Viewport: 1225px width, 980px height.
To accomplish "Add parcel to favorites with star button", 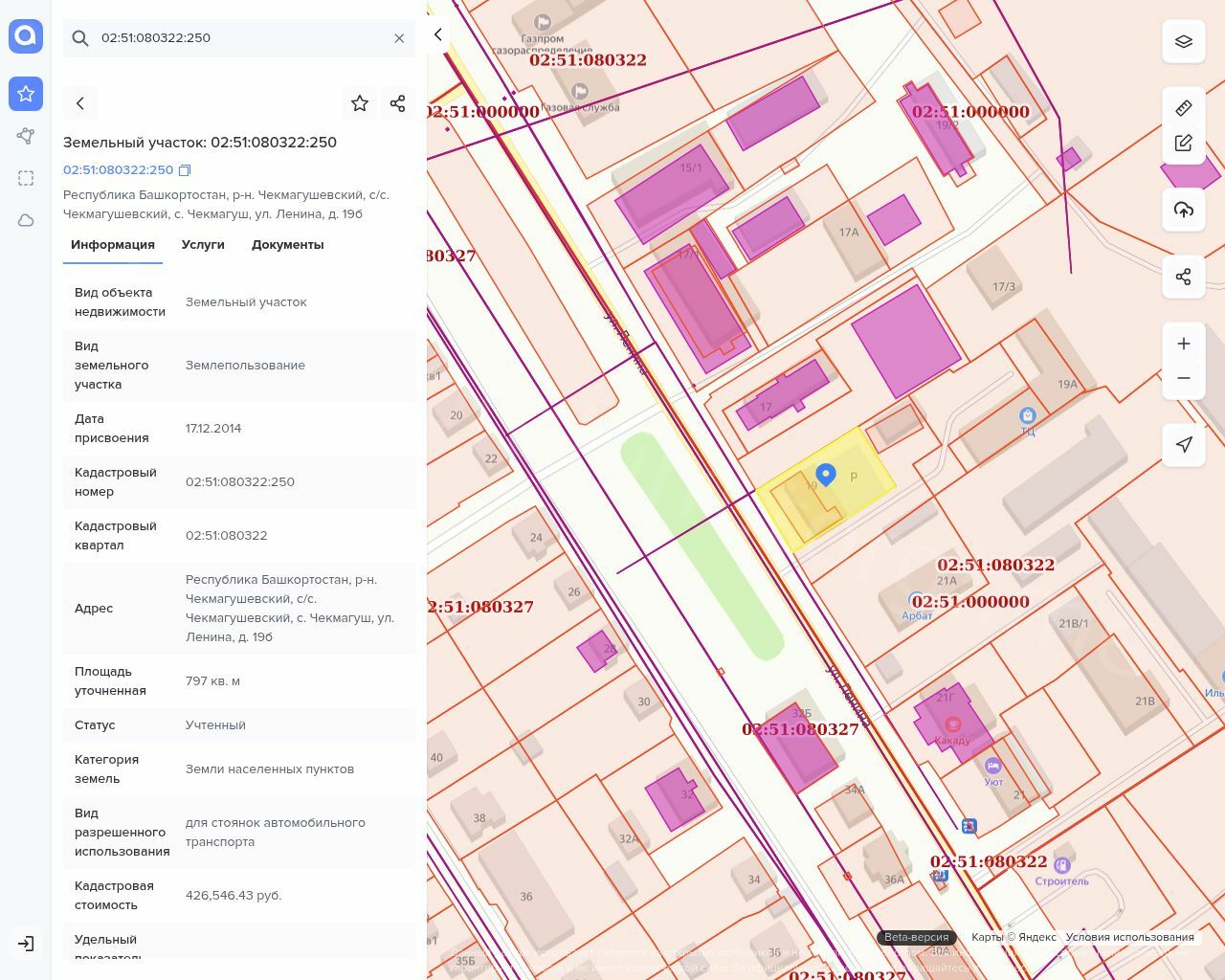I will pyautogui.click(x=360, y=103).
